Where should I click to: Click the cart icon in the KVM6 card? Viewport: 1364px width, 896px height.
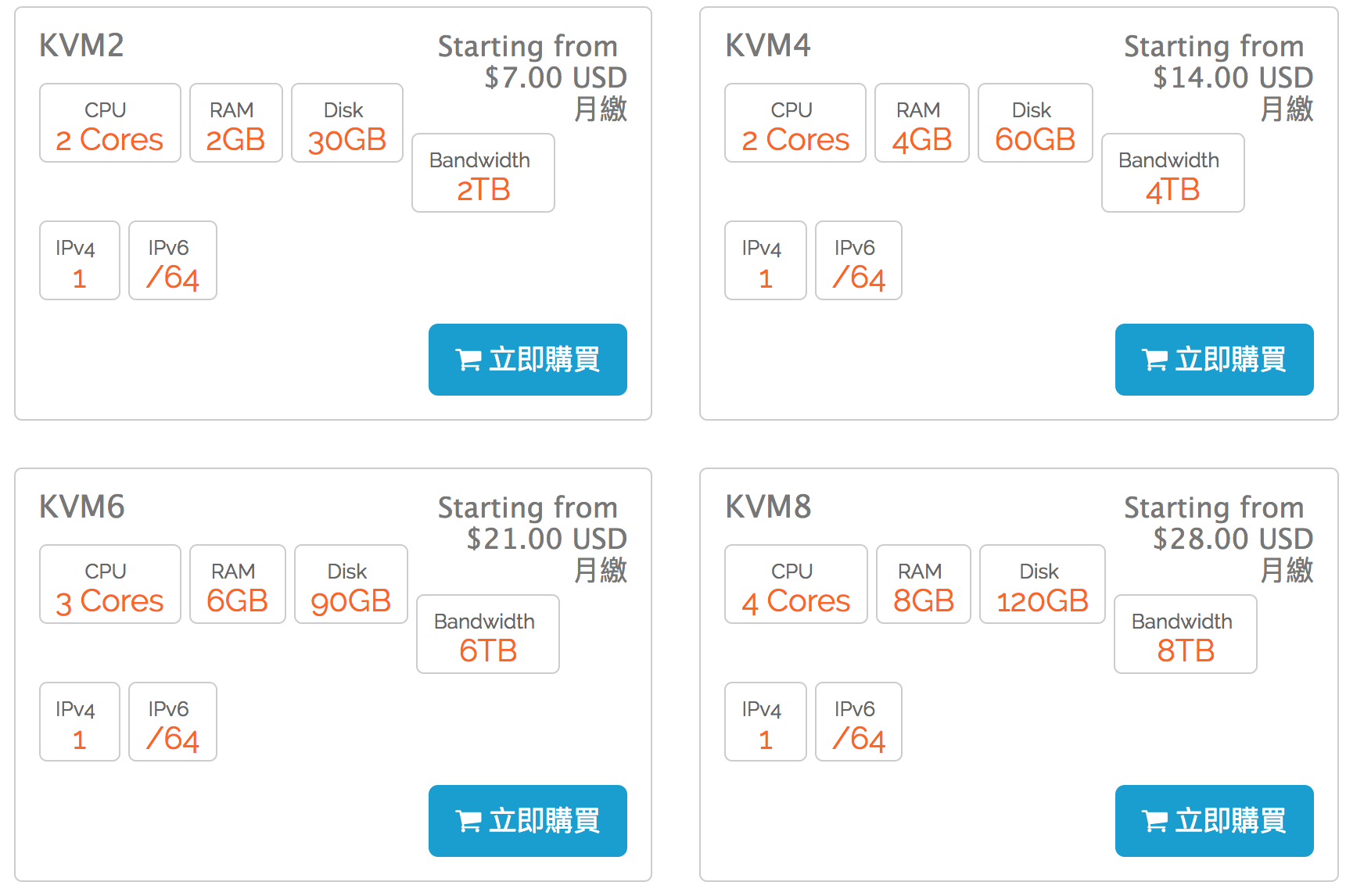pos(468,822)
